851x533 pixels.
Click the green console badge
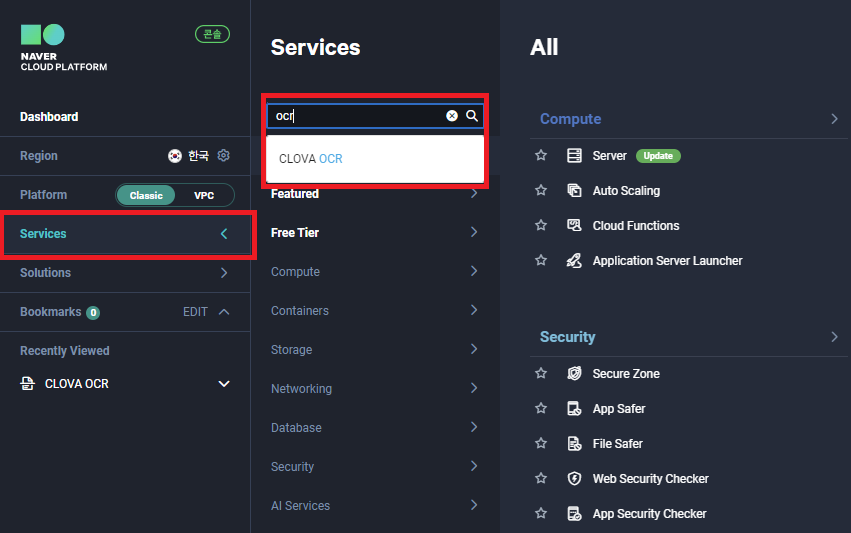[x=212, y=34]
